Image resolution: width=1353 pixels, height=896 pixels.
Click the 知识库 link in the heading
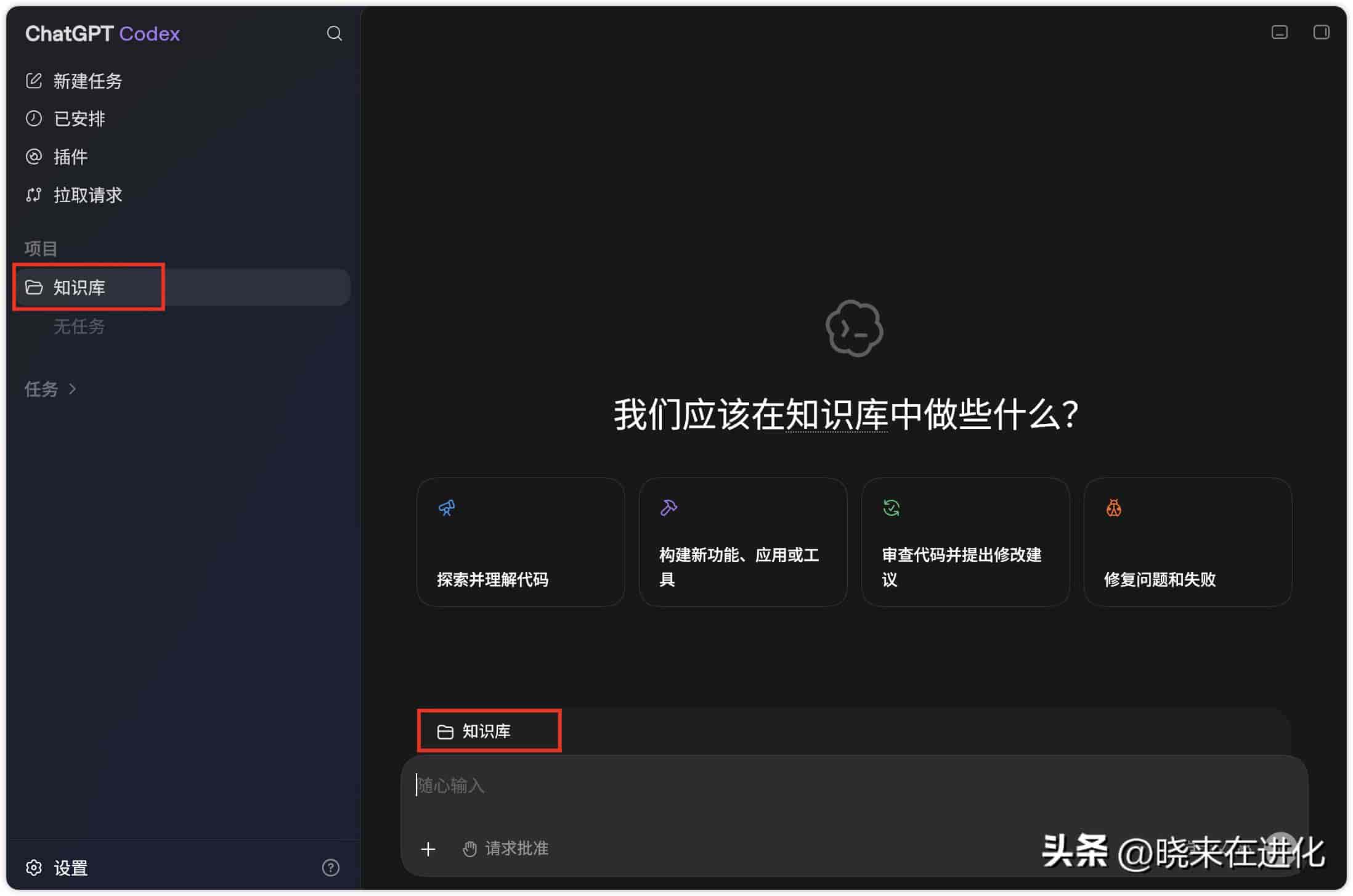pyautogui.click(x=837, y=414)
